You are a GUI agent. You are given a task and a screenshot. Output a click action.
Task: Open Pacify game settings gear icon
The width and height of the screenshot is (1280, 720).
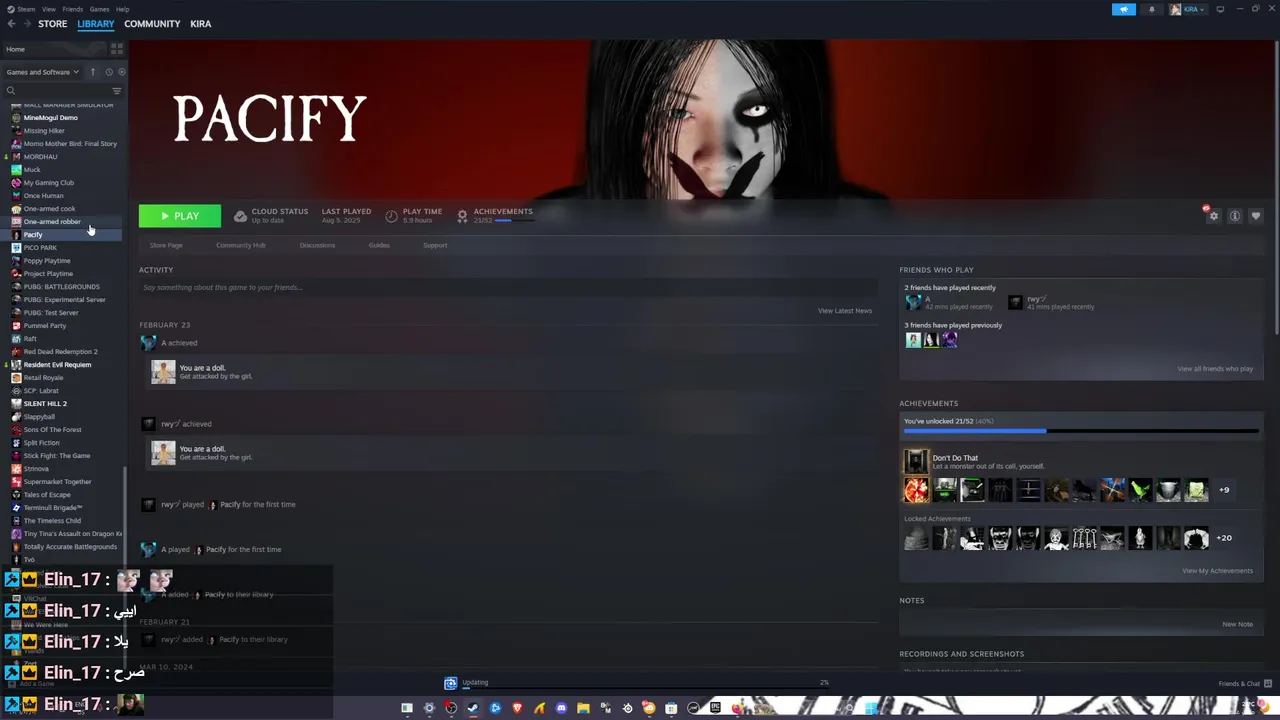[x=1213, y=216]
